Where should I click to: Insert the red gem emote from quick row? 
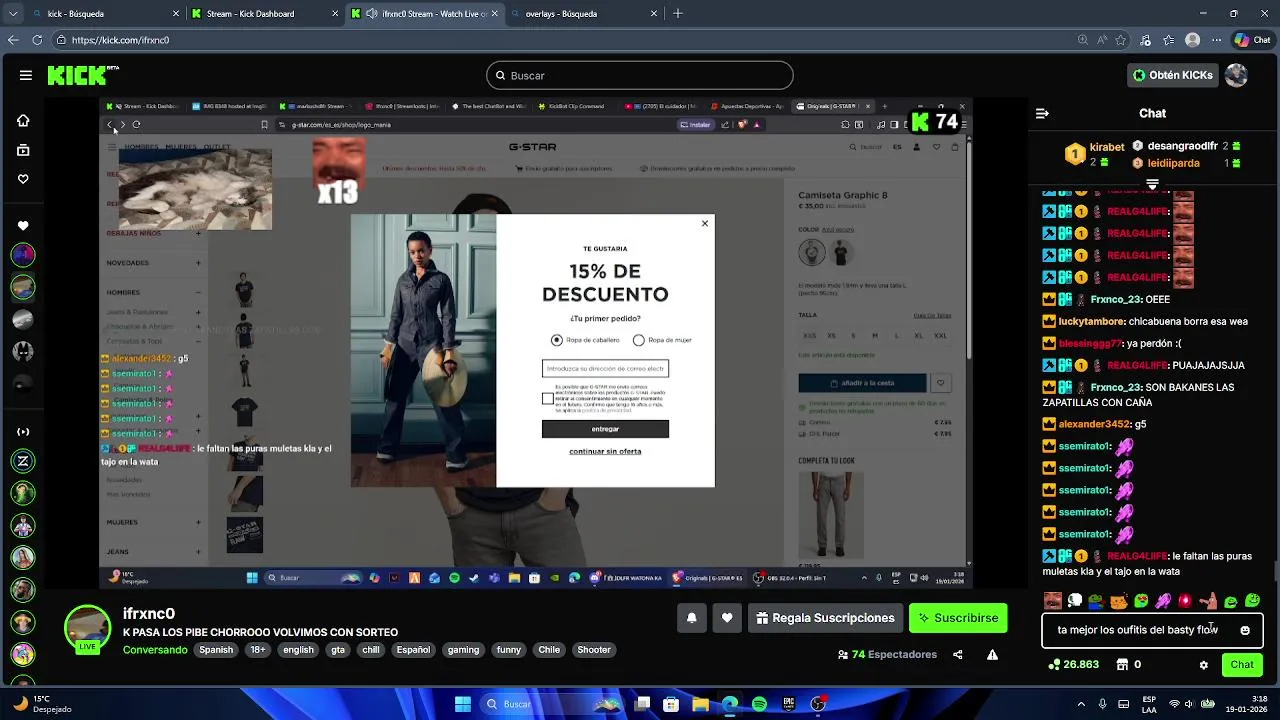click(x=1185, y=601)
